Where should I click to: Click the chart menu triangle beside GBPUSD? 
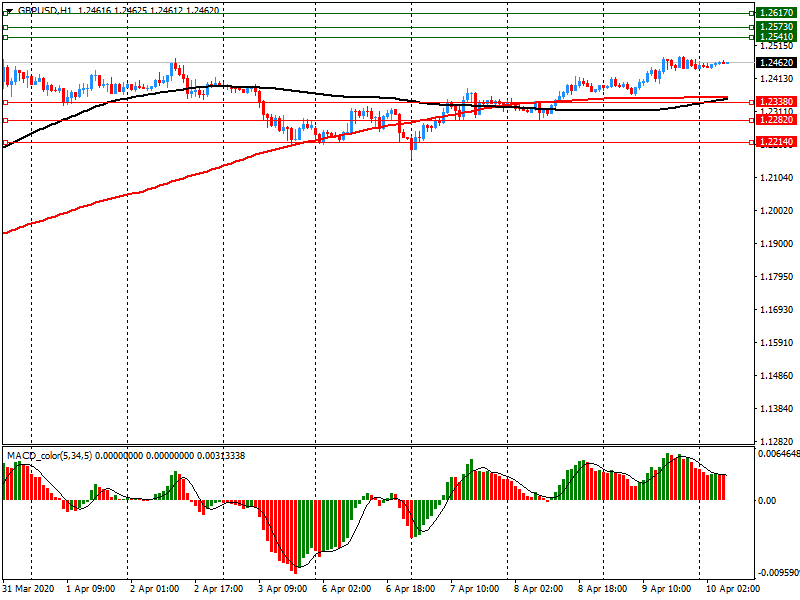tap(9, 10)
